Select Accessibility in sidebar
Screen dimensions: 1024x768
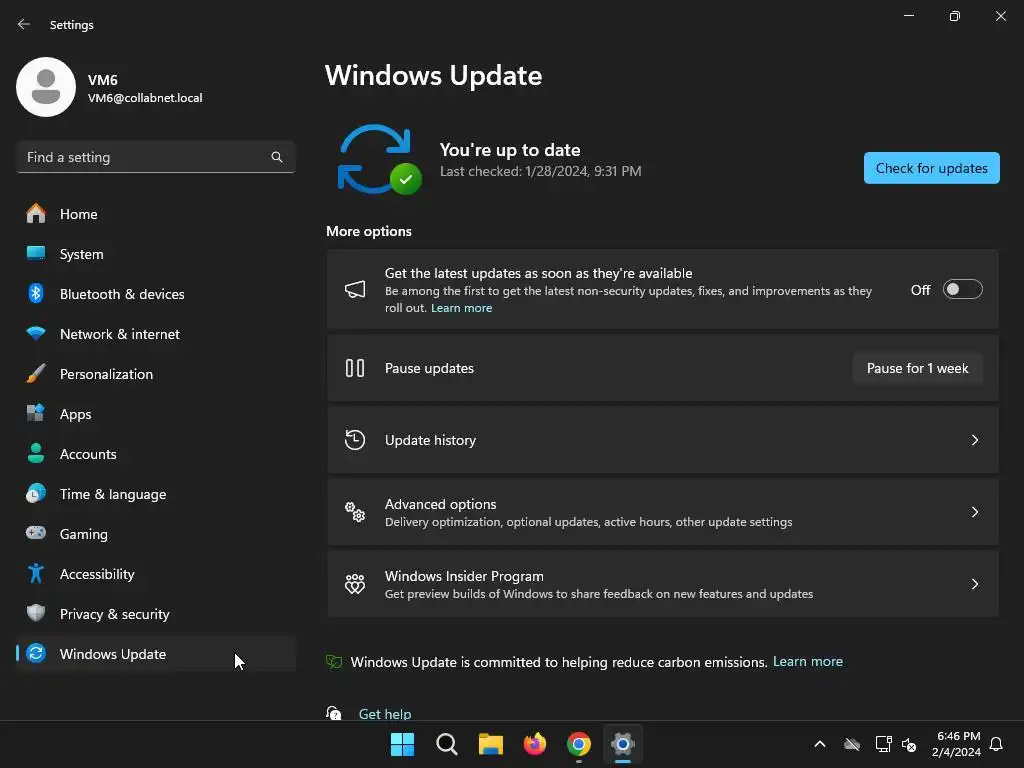coord(156,574)
